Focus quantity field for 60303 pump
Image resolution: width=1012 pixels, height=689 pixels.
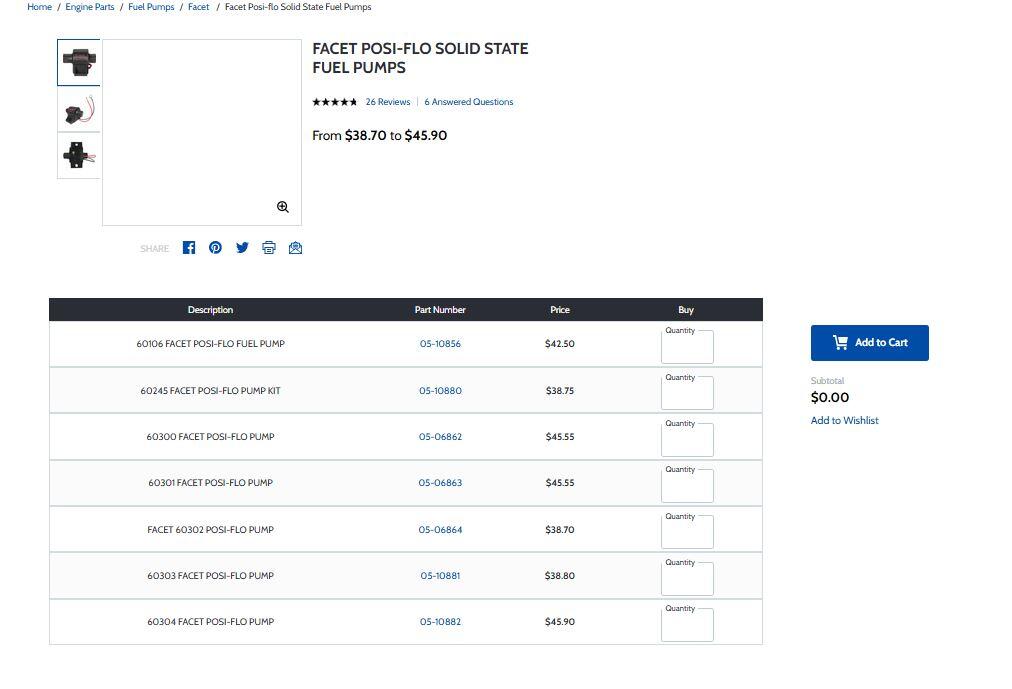687,579
